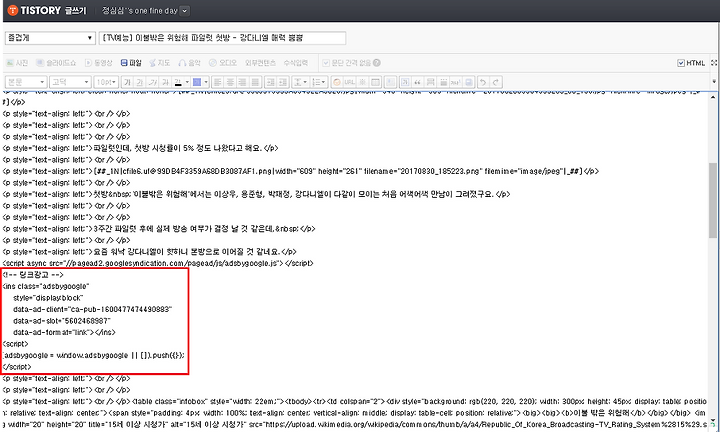Toggle fullscreen editor icon
The width and height of the screenshot is (720, 432).
point(714,63)
